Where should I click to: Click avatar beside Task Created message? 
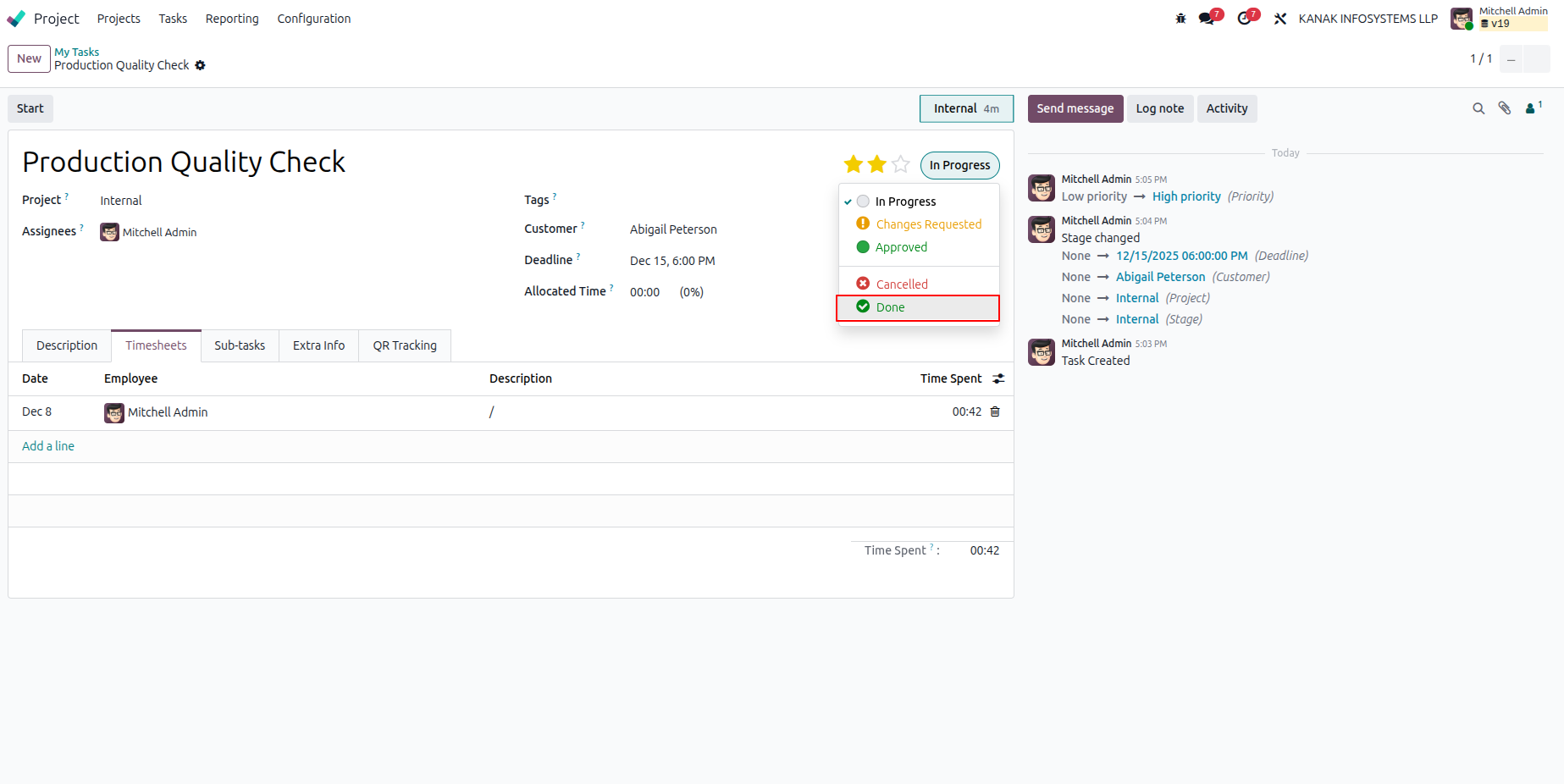1042,352
